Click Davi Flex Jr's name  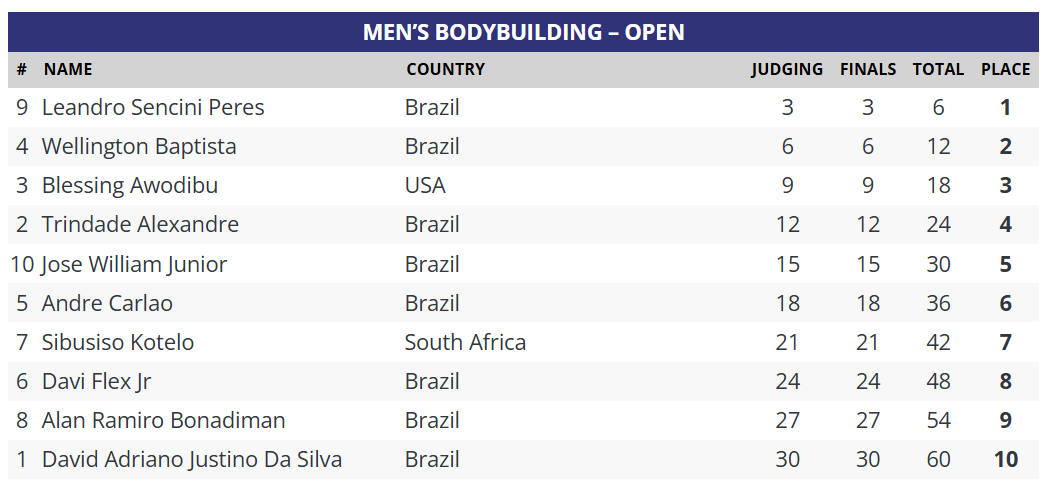click(97, 382)
